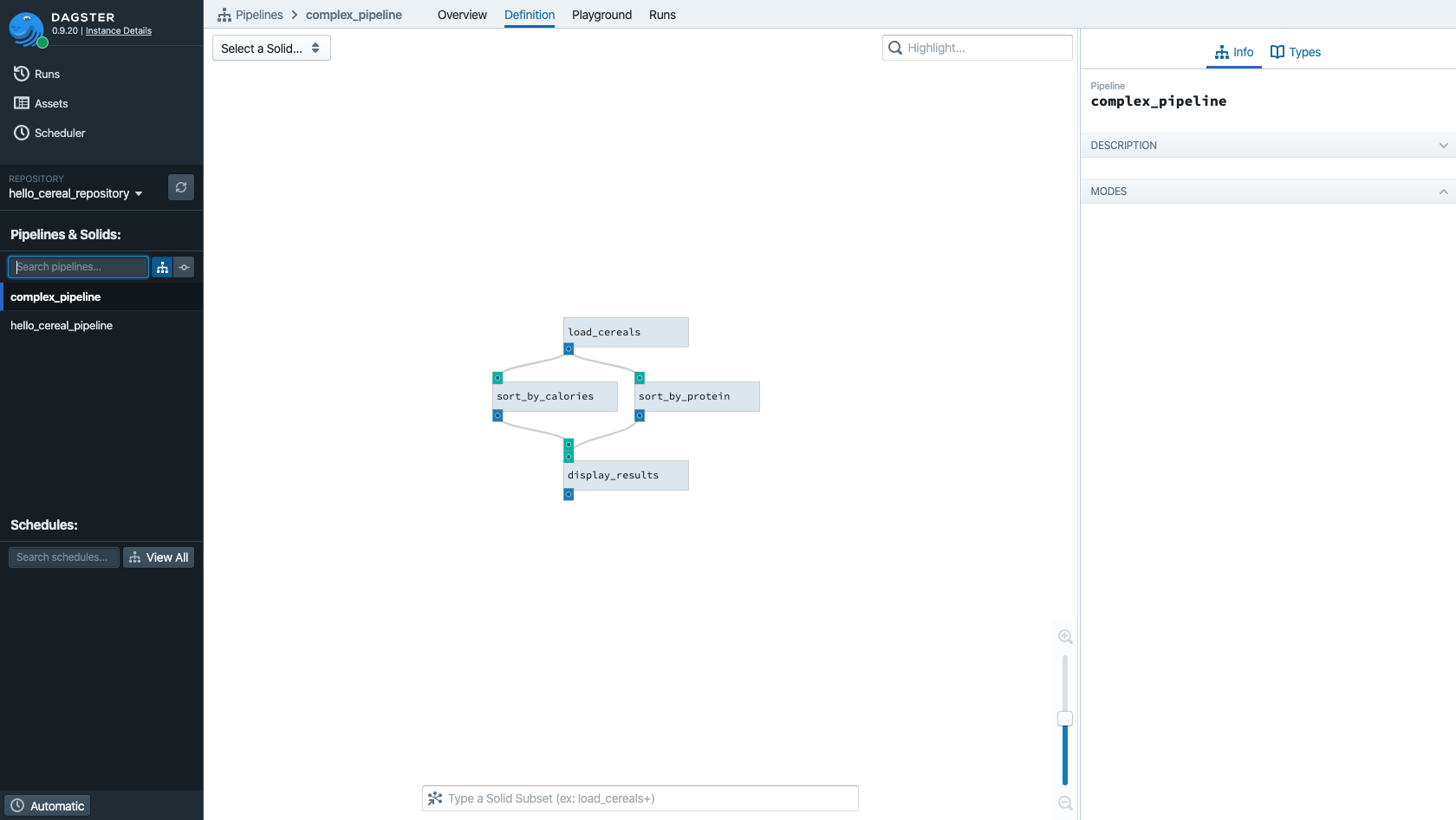Open hello_cereal_repository dropdown
Image resolution: width=1456 pixels, height=820 pixels.
pyautogui.click(x=75, y=193)
